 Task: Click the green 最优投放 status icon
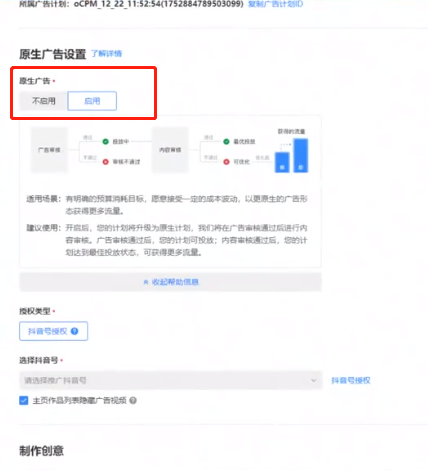click(x=226, y=142)
